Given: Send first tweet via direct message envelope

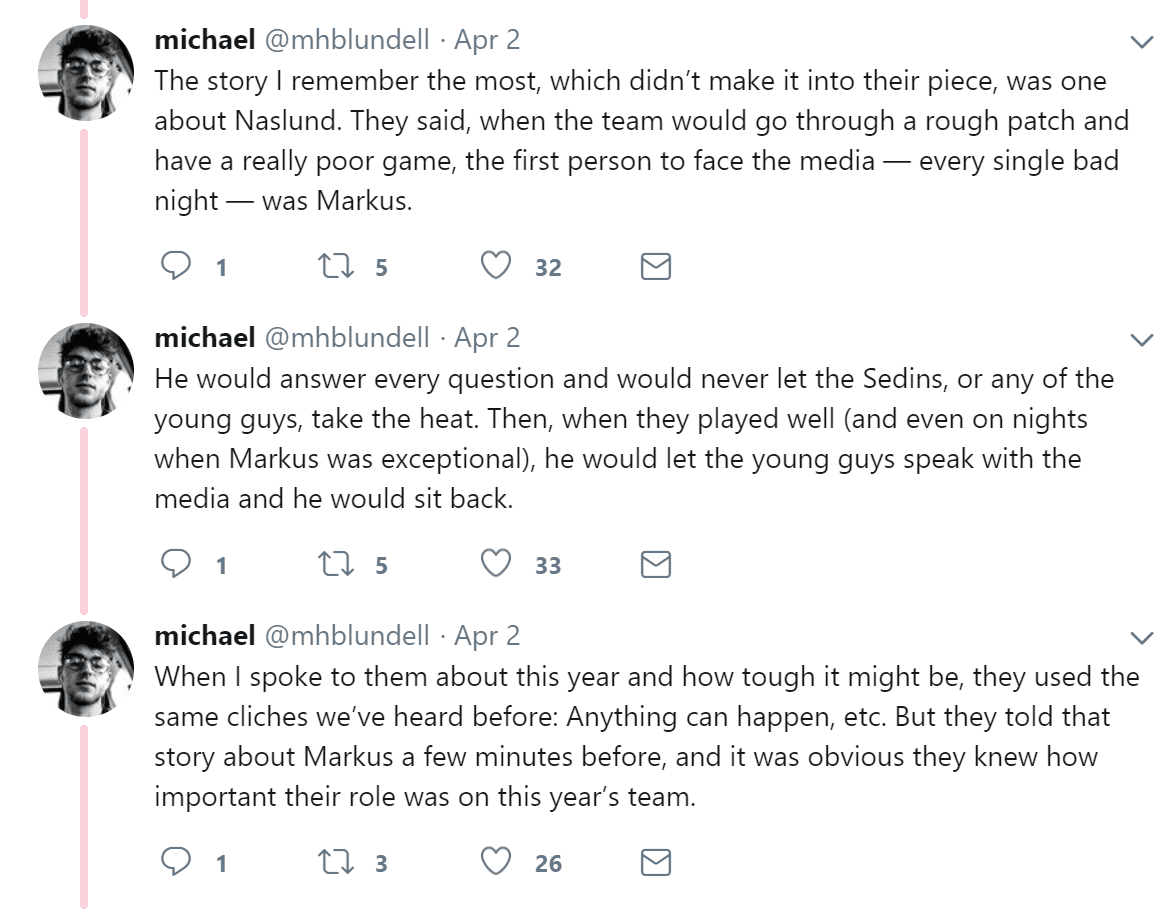Looking at the screenshot, I should tap(654, 266).
